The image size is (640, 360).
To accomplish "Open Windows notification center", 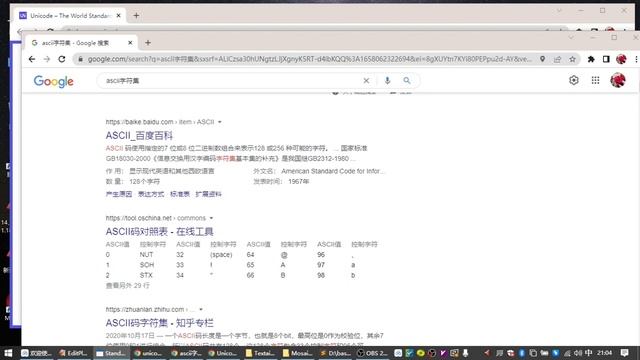I will click(x=624, y=353).
